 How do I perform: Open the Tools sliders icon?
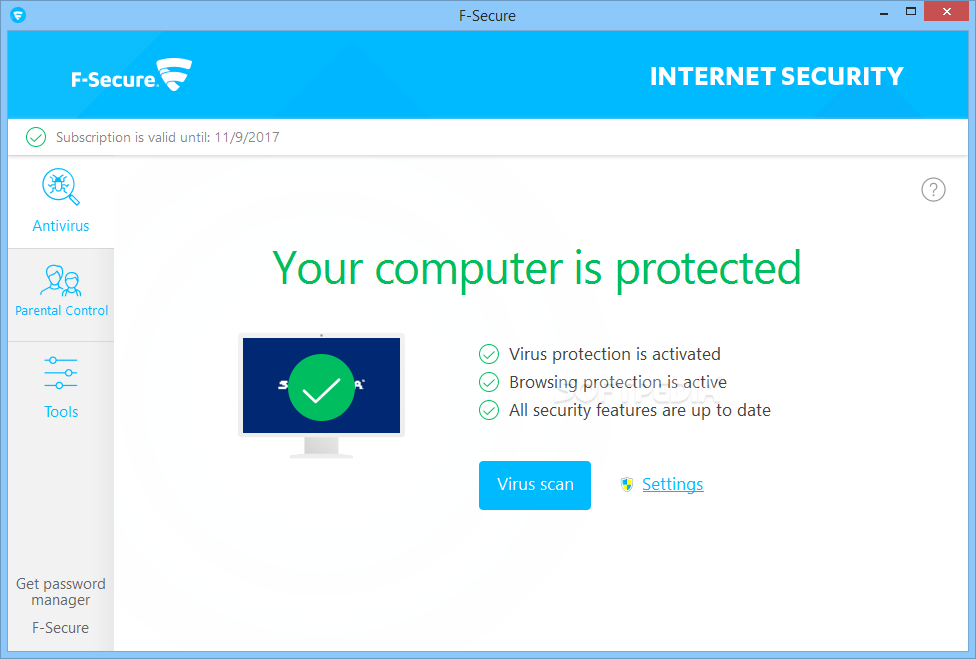click(x=61, y=373)
